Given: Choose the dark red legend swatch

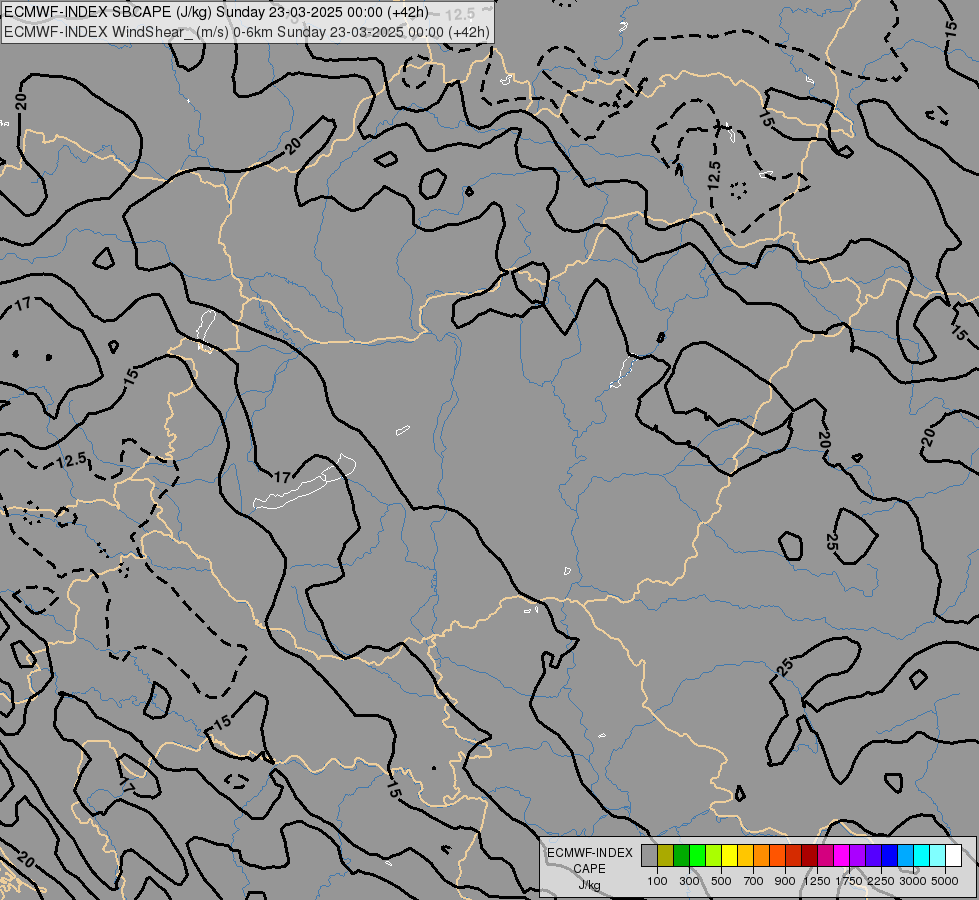Looking at the screenshot, I should [809, 855].
